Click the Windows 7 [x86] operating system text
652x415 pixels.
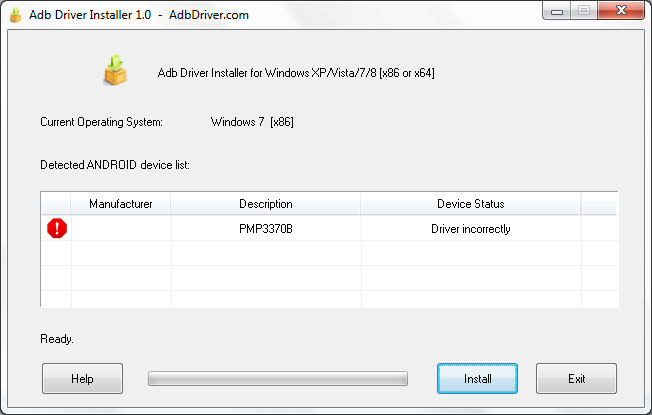point(251,122)
